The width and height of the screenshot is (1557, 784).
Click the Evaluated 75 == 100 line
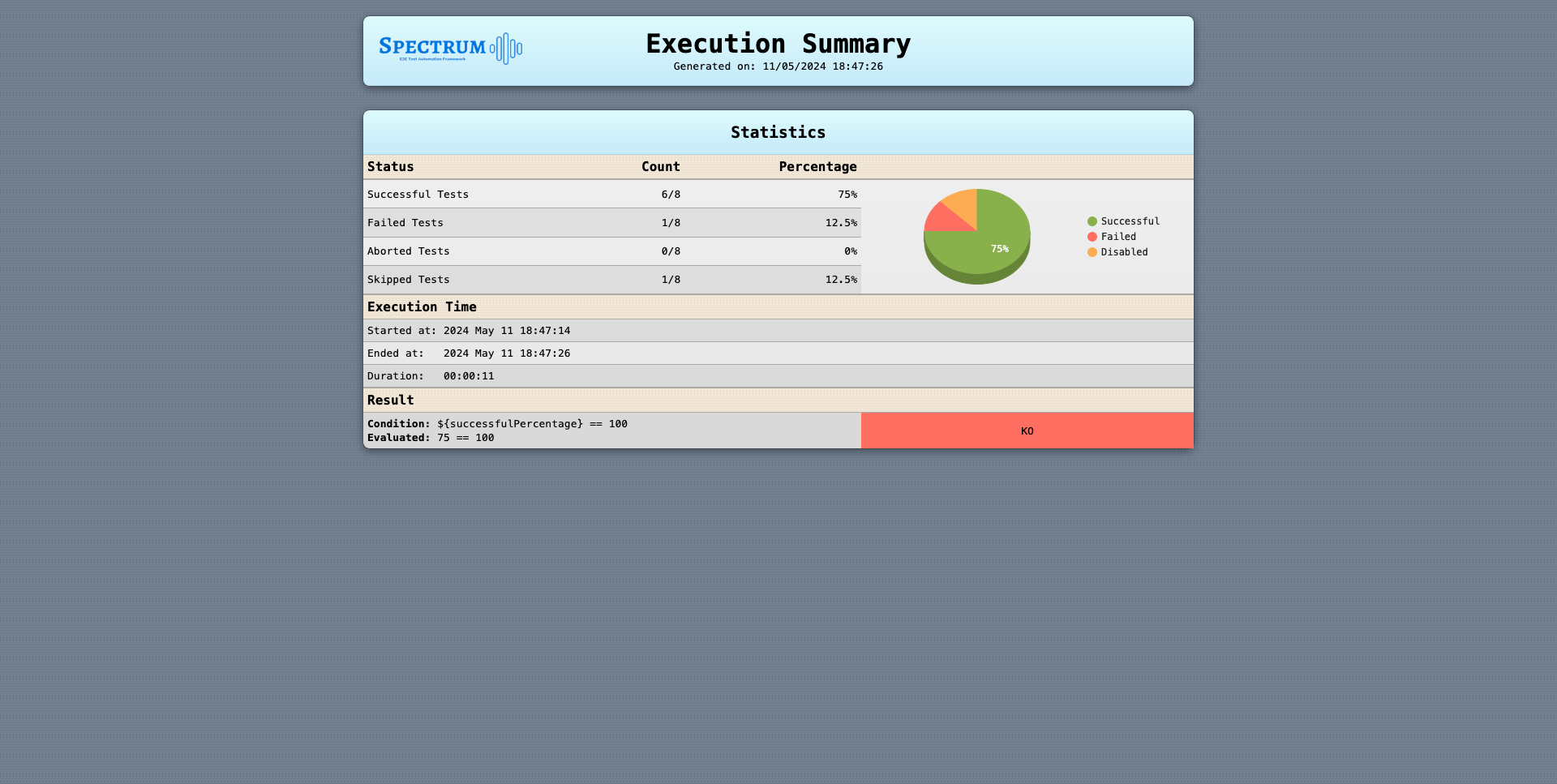pyautogui.click(x=431, y=438)
